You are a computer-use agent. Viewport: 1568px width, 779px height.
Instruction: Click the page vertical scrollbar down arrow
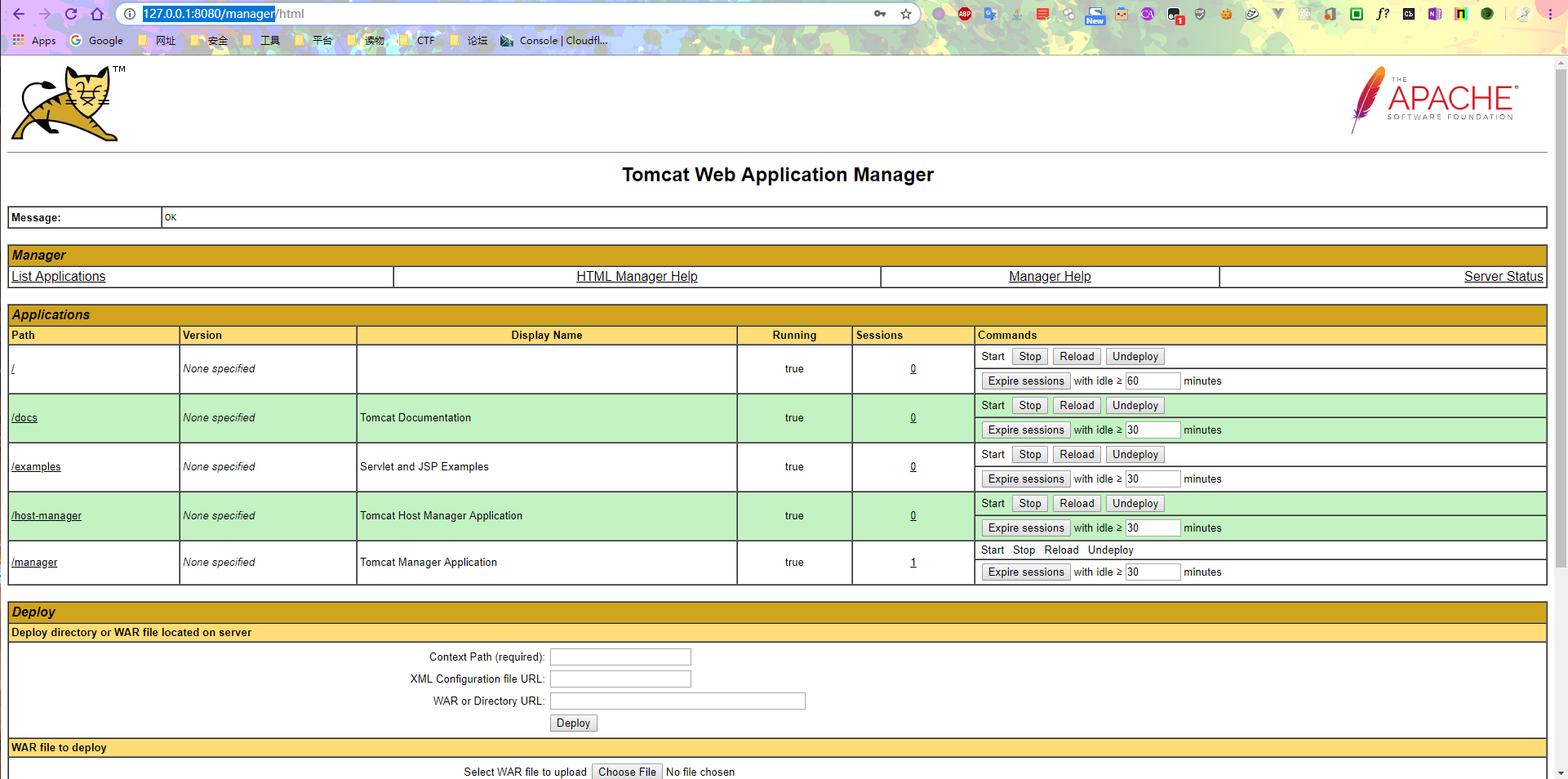(x=1561, y=772)
